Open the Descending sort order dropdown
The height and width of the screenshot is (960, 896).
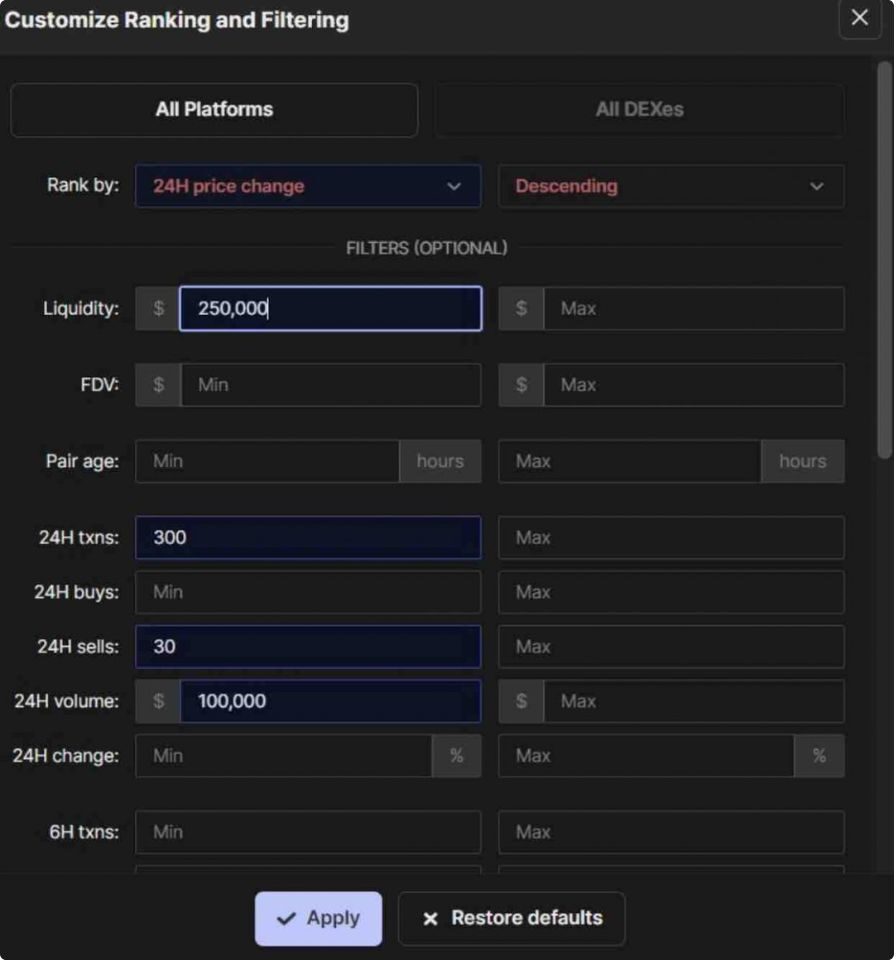671,186
